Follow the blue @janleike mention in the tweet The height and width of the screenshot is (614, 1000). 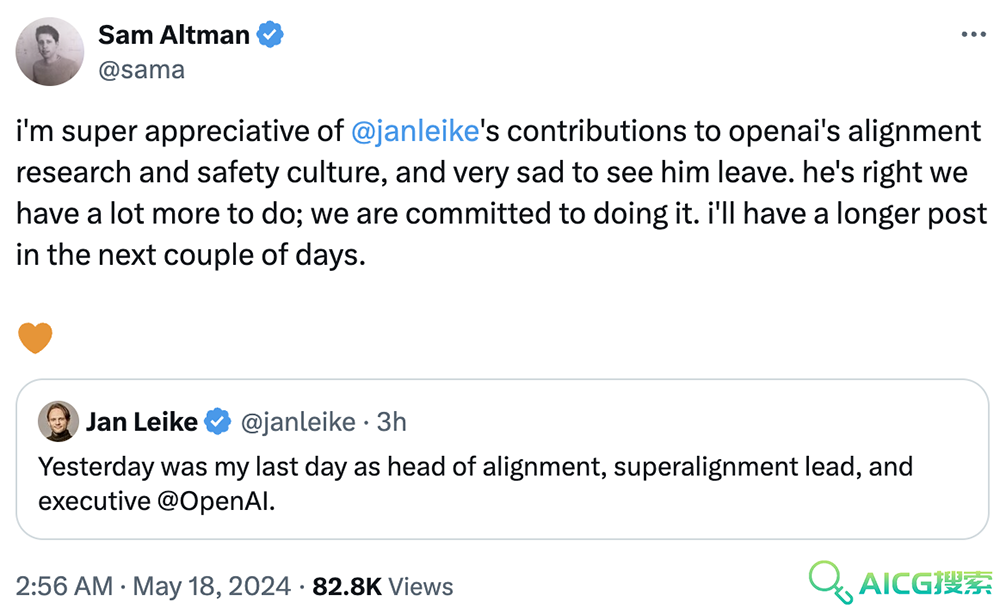tap(415, 131)
